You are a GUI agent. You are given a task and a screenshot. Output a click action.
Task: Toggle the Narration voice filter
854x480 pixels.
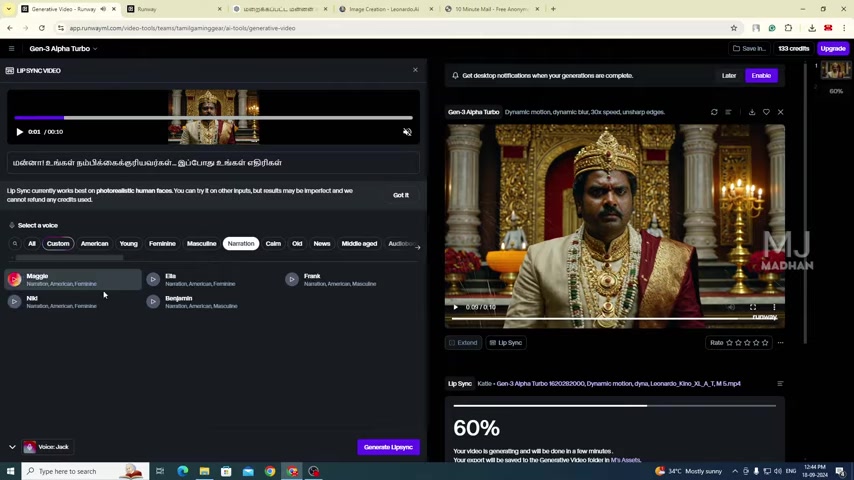pos(241,244)
